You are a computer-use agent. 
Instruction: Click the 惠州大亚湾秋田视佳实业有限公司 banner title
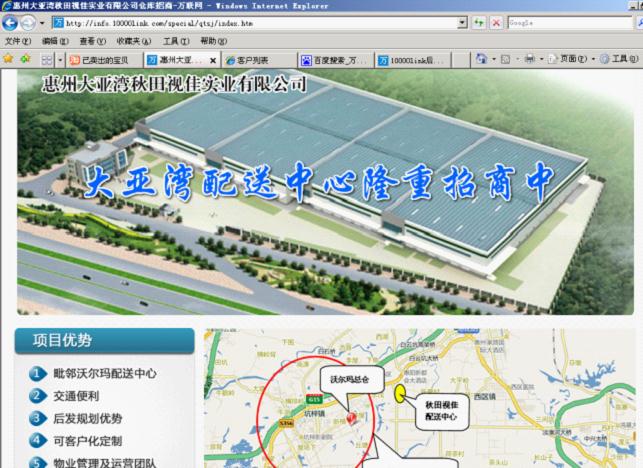(x=174, y=84)
